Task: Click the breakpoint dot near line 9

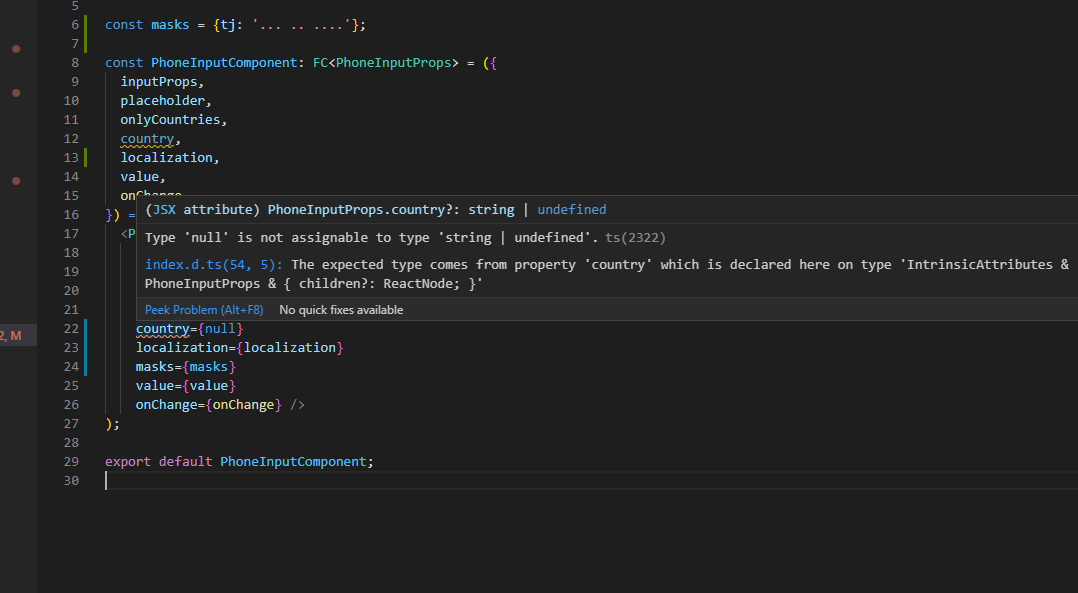Action: point(15,93)
